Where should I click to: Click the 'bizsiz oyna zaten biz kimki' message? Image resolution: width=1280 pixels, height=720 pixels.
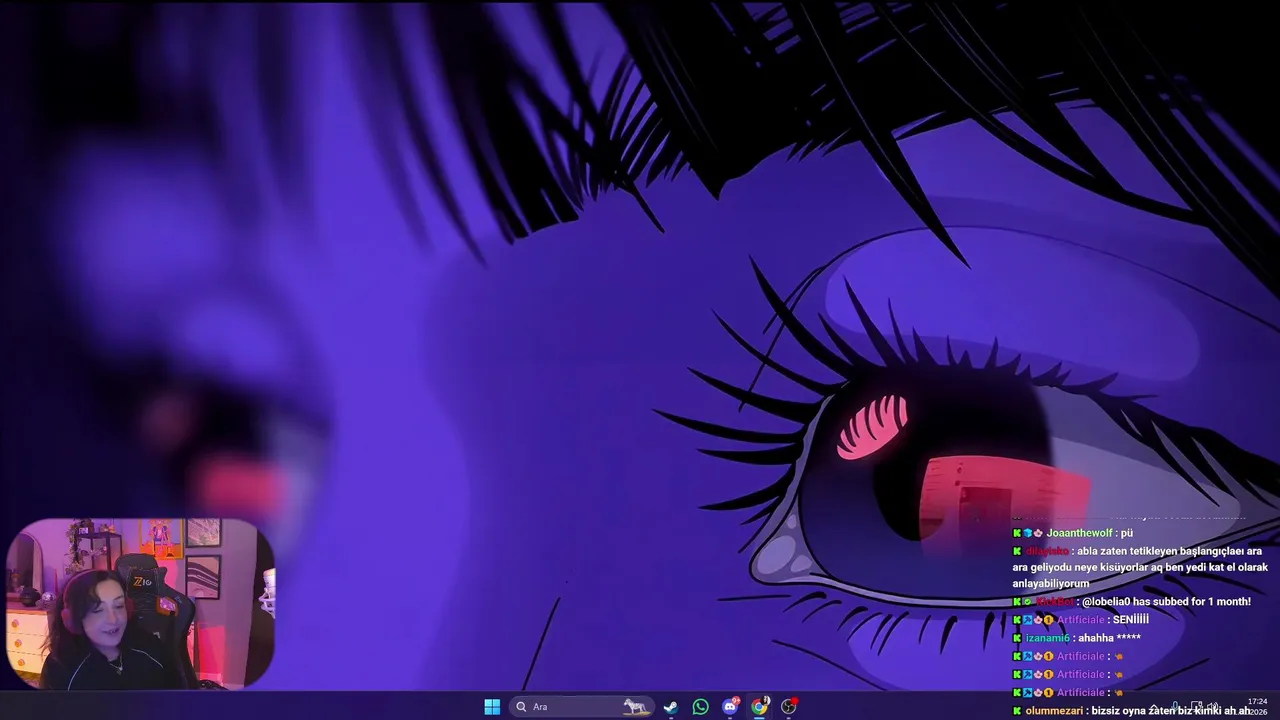pos(1171,710)
